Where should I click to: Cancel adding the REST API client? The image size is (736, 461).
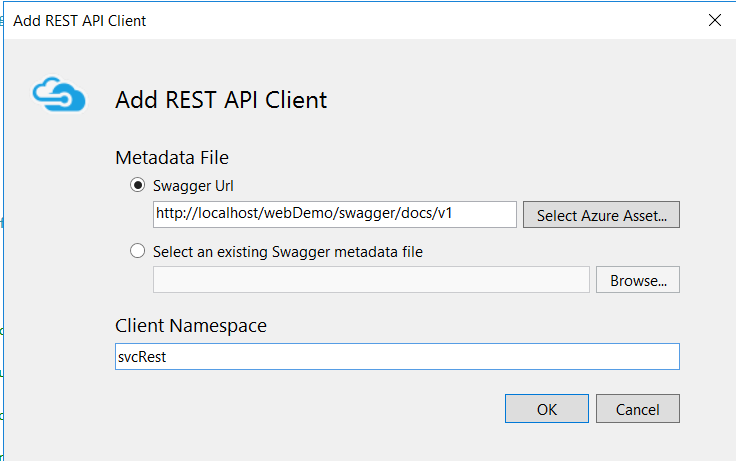pyautogui.click(x=638, y=409)
